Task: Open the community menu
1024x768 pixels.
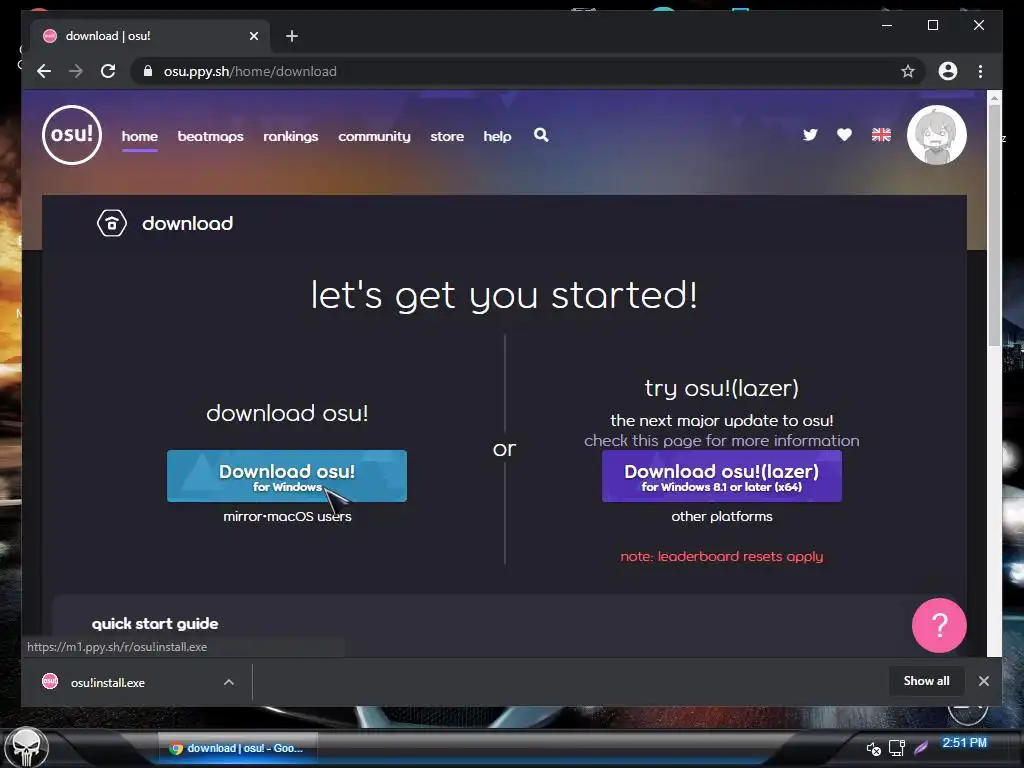Action: coord(374,136)
